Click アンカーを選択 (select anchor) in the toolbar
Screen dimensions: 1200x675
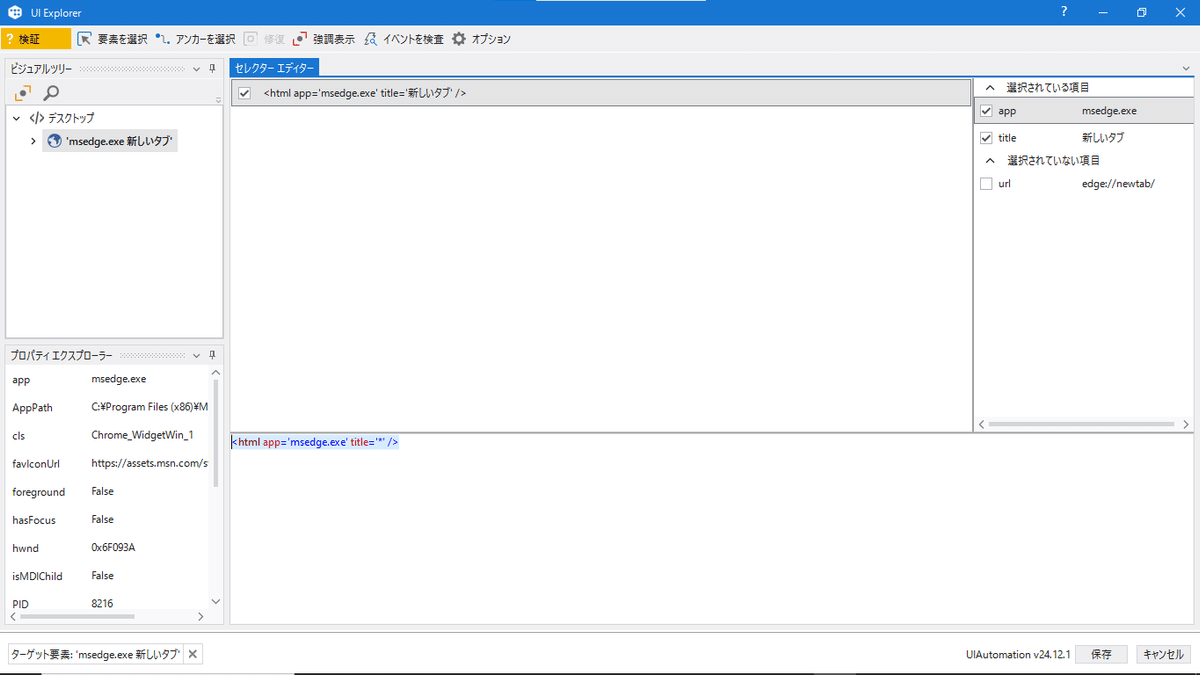pos(195,39)
